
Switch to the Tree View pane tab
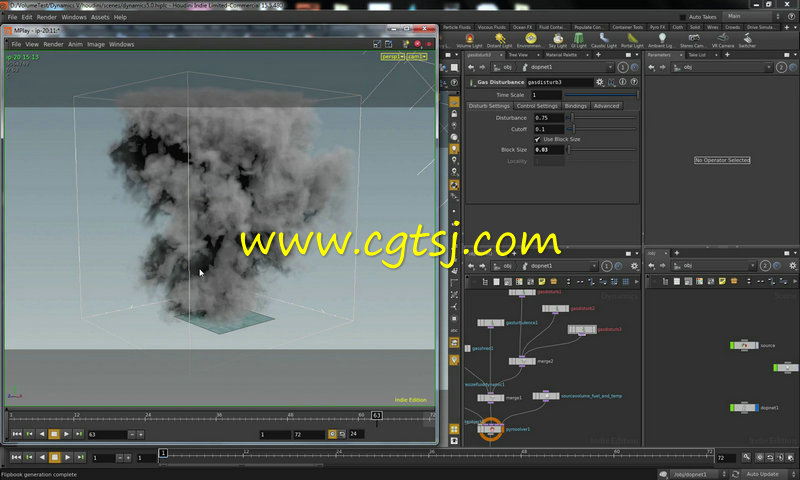click(x=518, y=55)
